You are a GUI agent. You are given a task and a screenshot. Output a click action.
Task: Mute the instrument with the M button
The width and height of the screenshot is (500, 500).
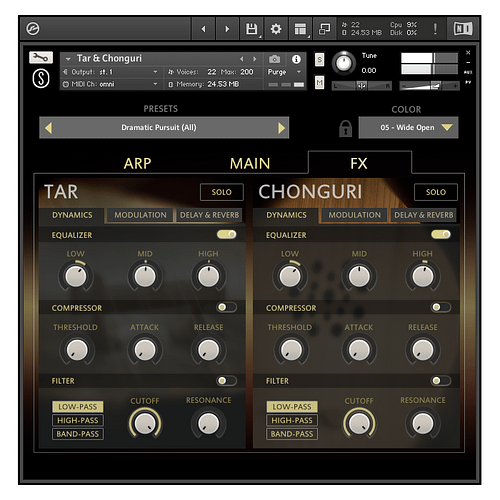[319, 82]
